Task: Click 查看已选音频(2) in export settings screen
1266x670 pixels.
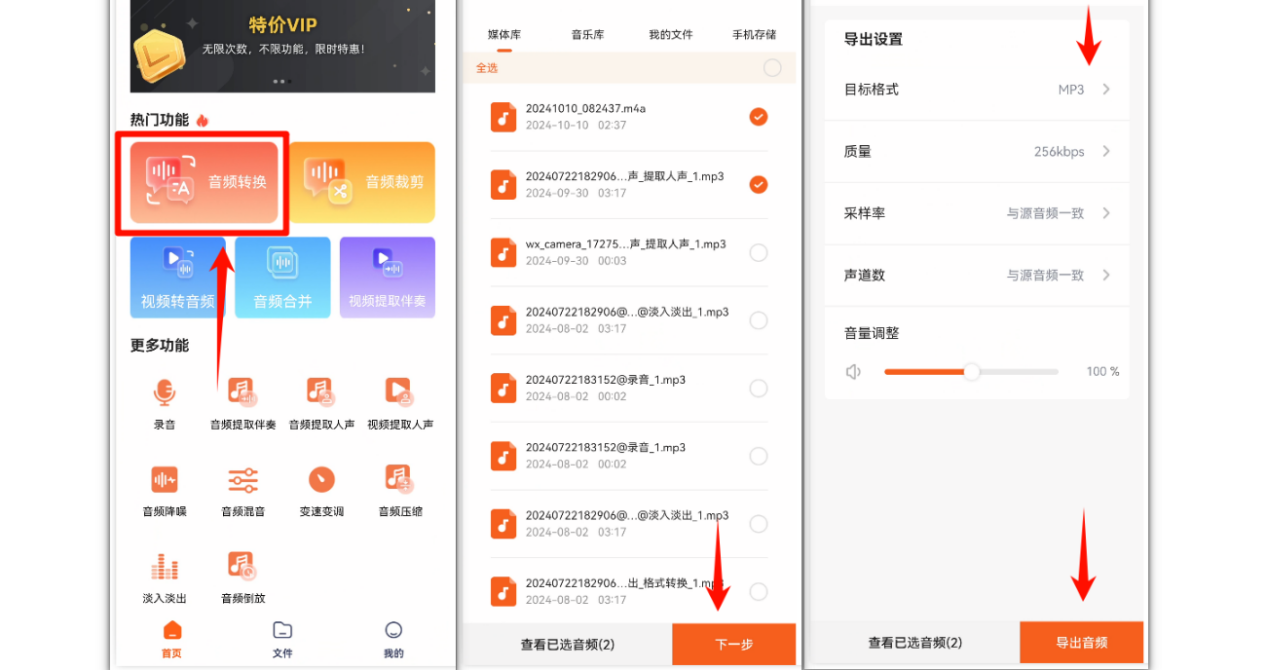Action: click(915, 643)
